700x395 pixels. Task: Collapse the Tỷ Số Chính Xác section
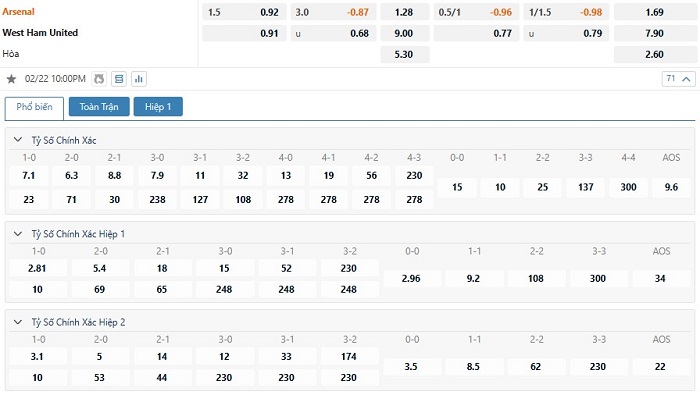[18, 140]
